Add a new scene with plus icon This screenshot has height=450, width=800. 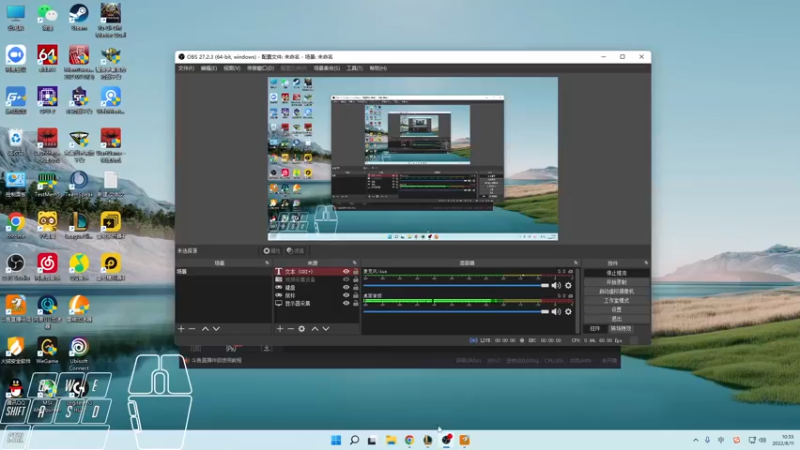[x=181, y=328]
